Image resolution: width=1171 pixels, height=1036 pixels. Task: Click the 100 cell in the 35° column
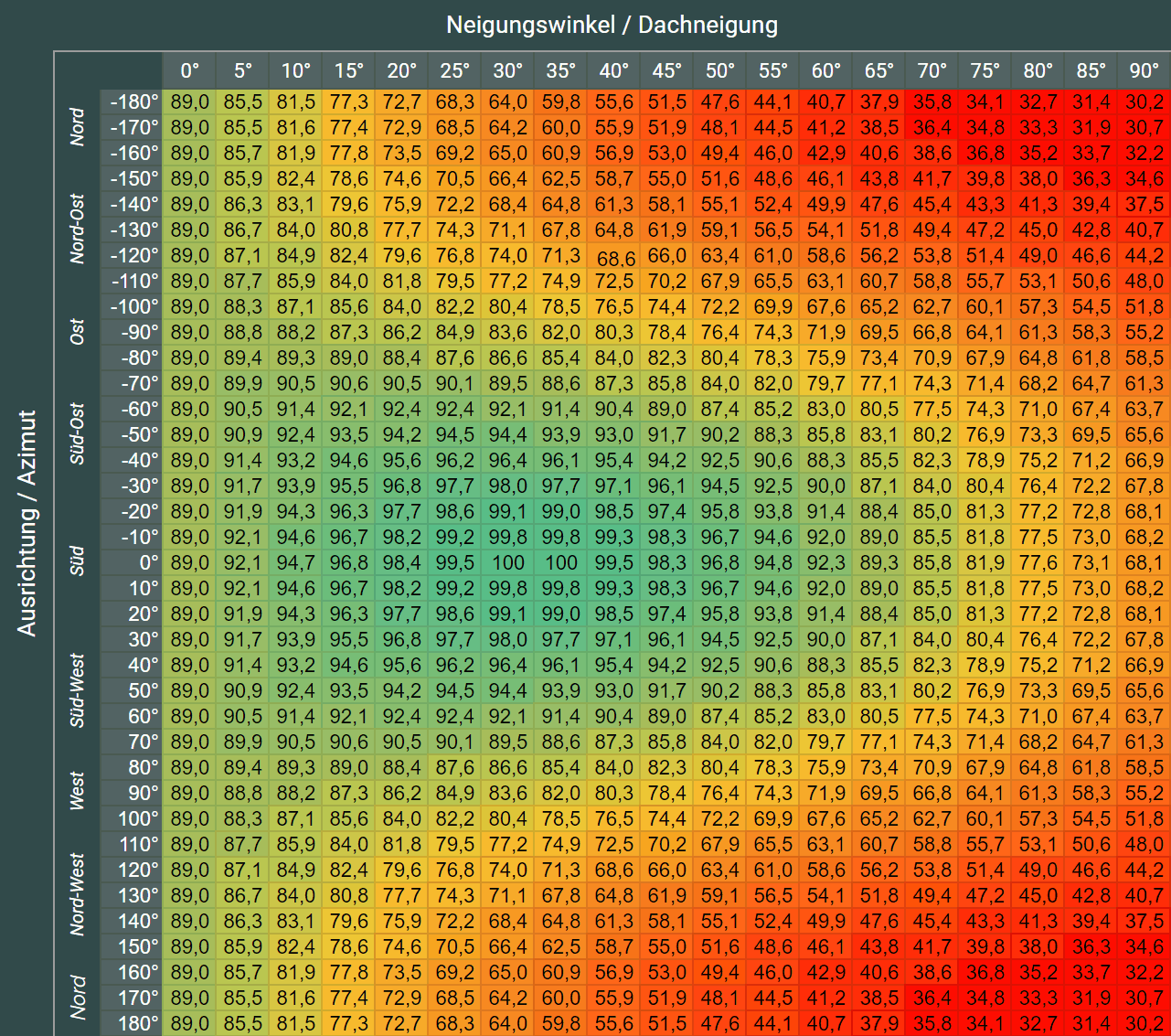tap(561, 562)
